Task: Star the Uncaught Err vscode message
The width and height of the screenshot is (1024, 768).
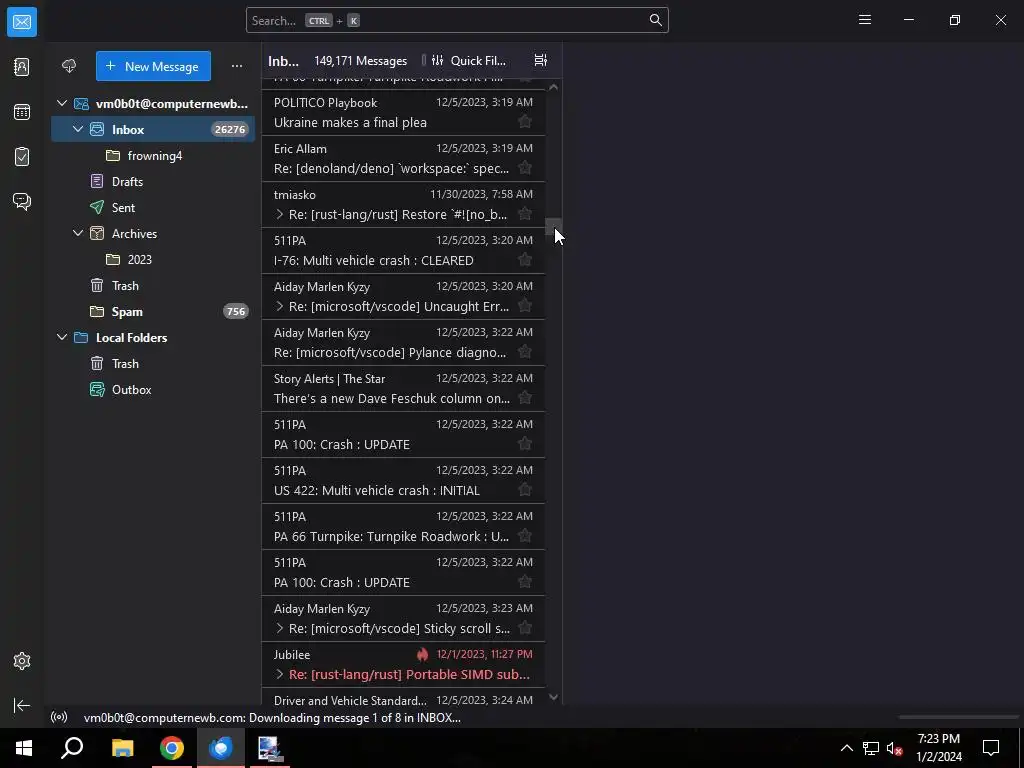Action: [x=524, y=306]
